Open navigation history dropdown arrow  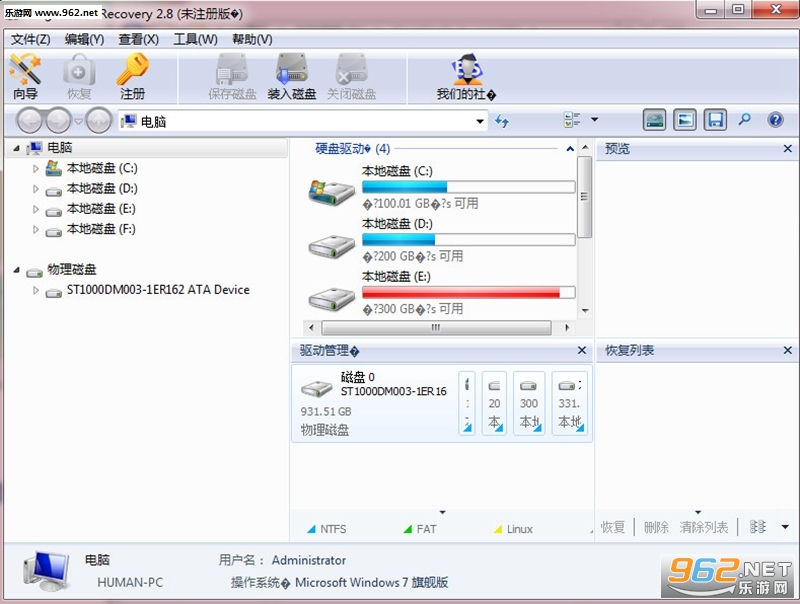coord(78,121)
